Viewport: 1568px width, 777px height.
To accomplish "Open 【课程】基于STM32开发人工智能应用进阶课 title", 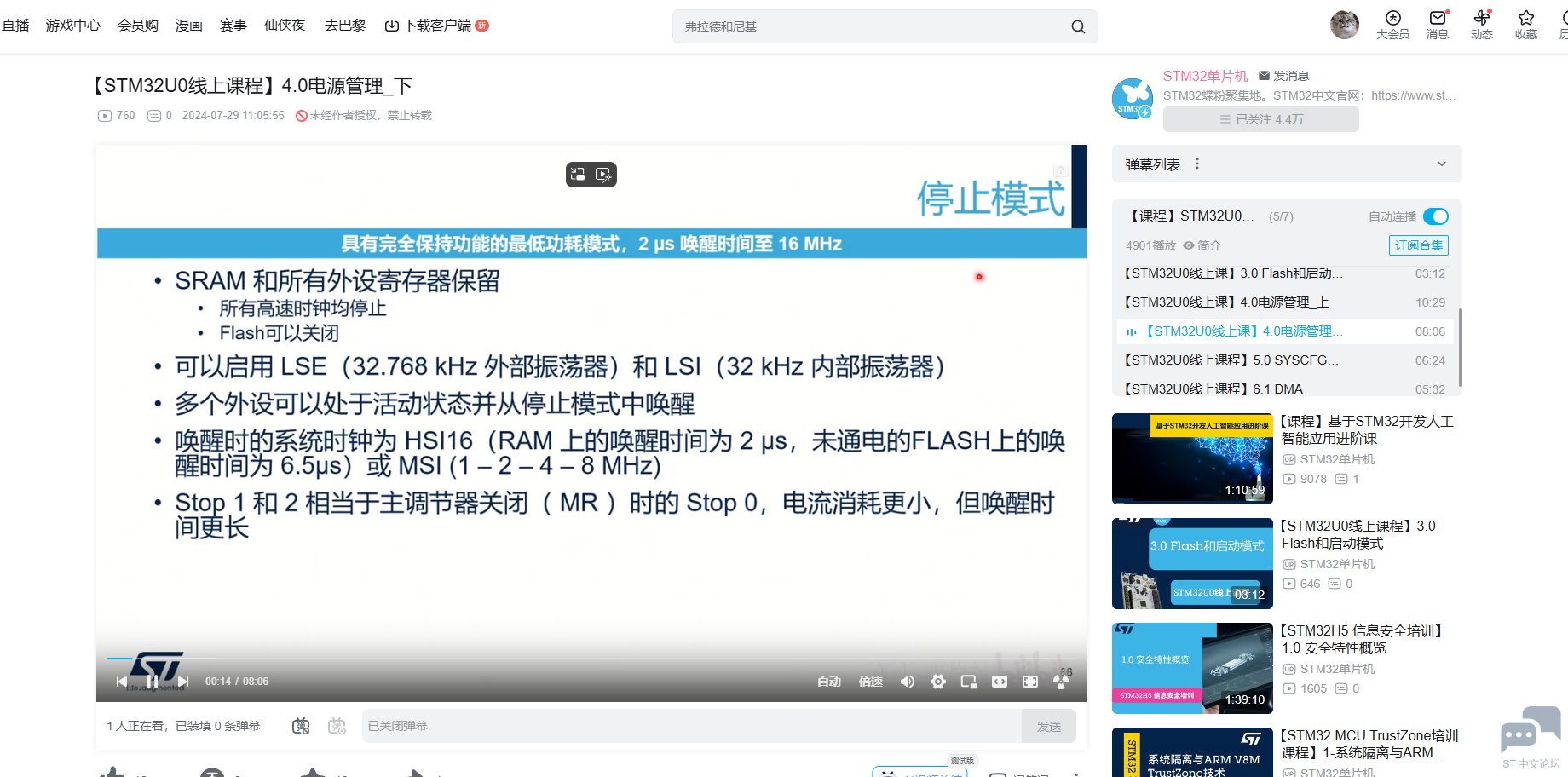I will coord(1367,429).
